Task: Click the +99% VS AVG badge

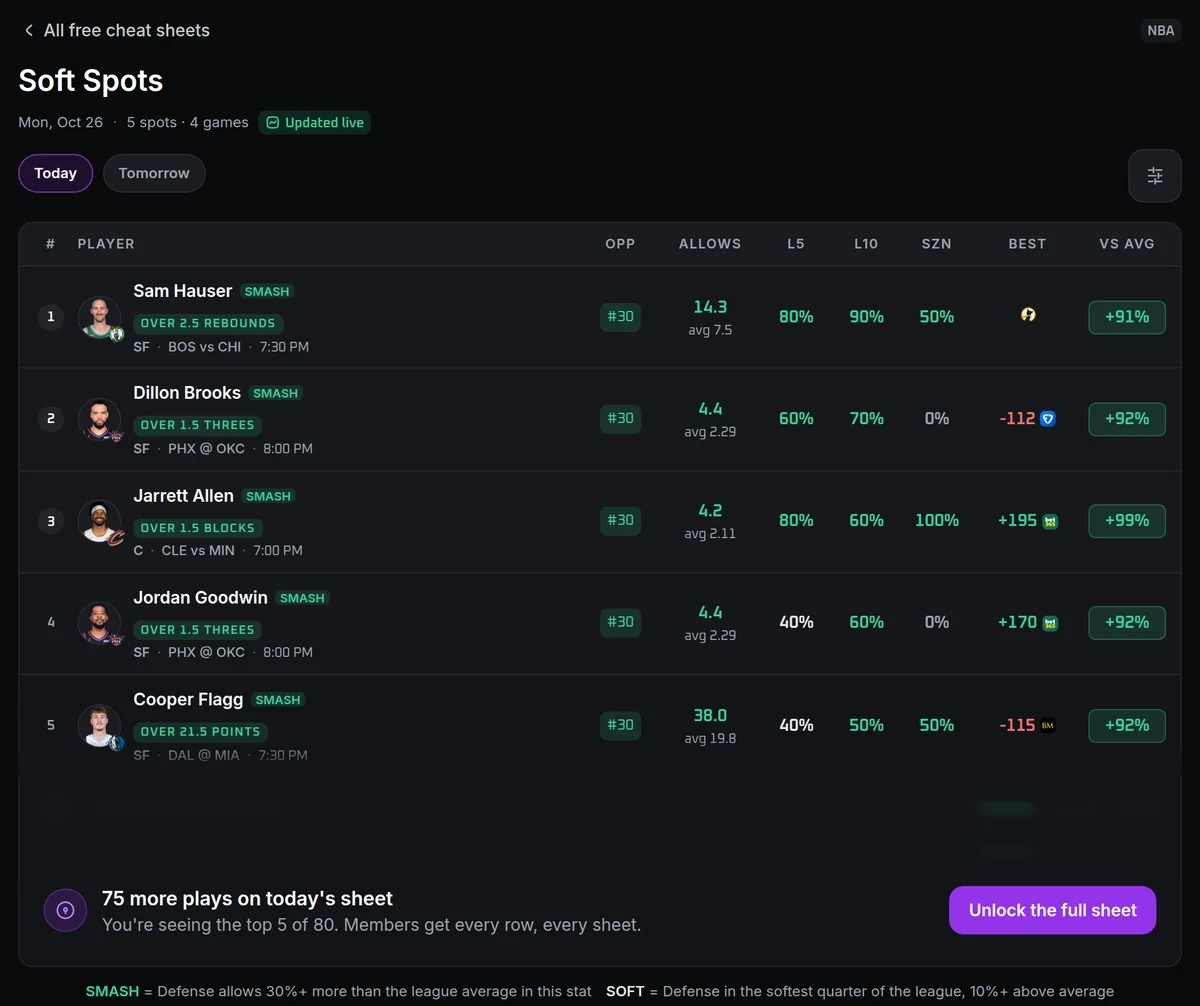Action: pos(1127,521)
